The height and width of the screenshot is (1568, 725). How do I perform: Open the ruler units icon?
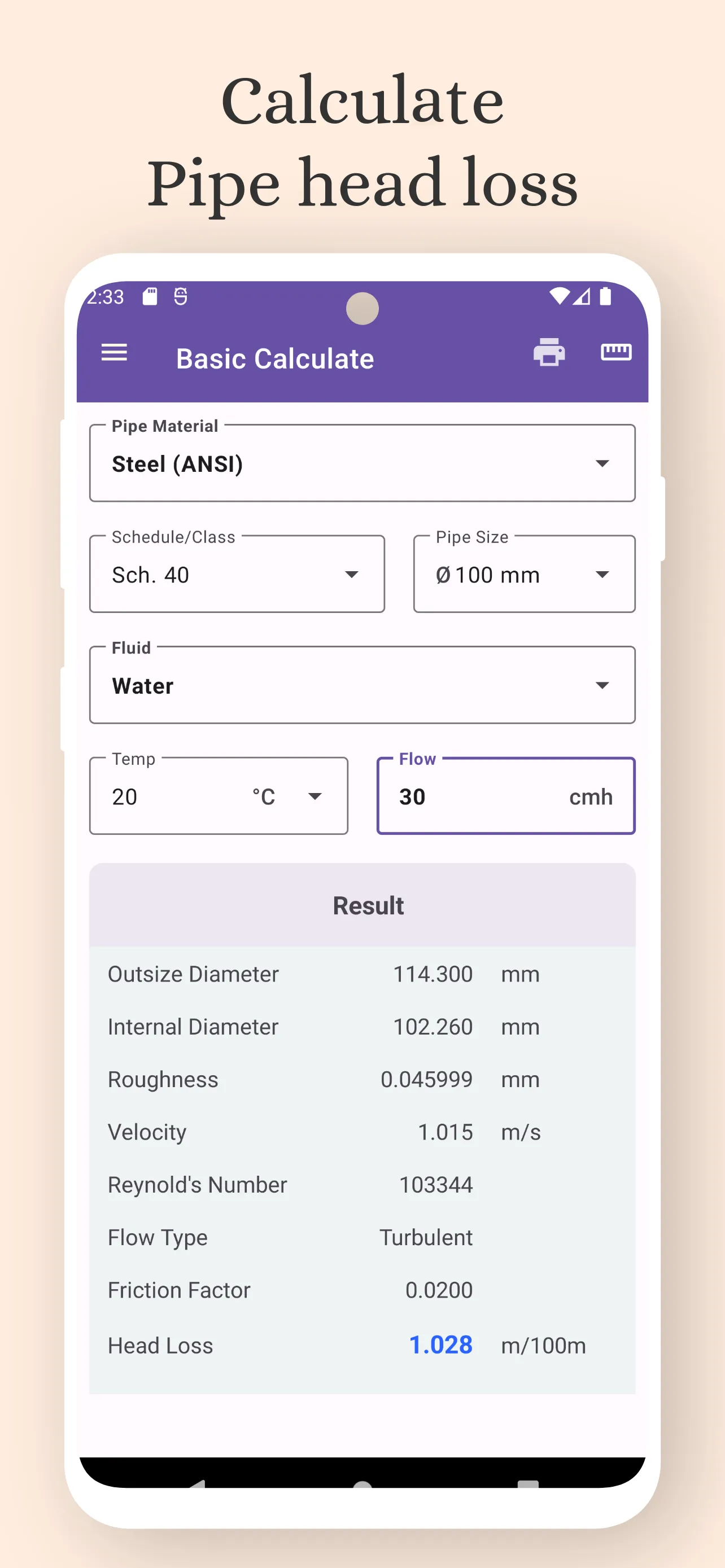[x=616, y=352]
